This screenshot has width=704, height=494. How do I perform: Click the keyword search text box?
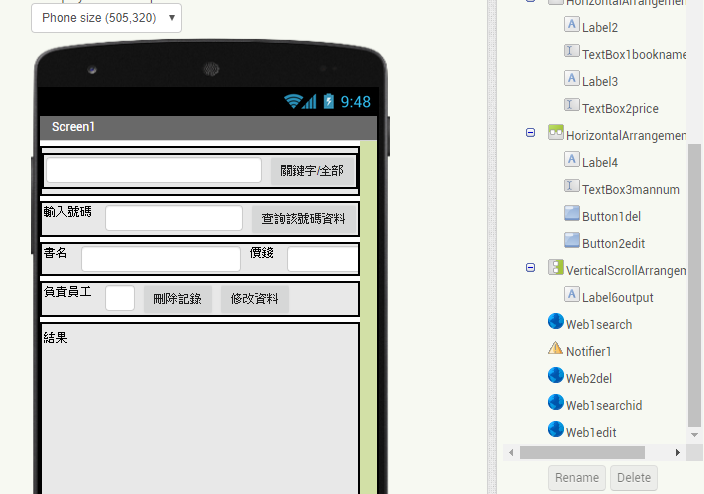(x=154, y=170)
